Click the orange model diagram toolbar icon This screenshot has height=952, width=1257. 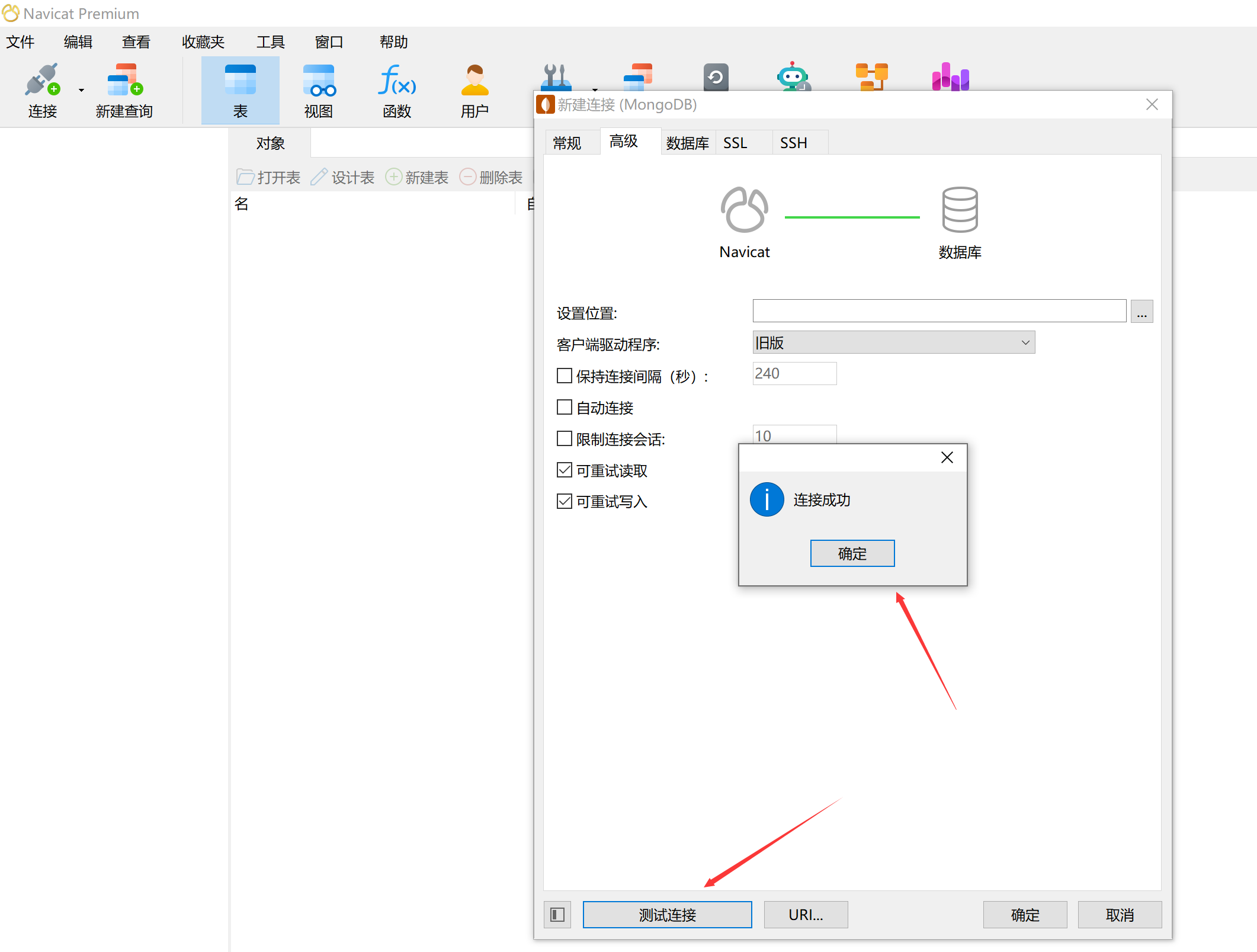pos(871,77)
